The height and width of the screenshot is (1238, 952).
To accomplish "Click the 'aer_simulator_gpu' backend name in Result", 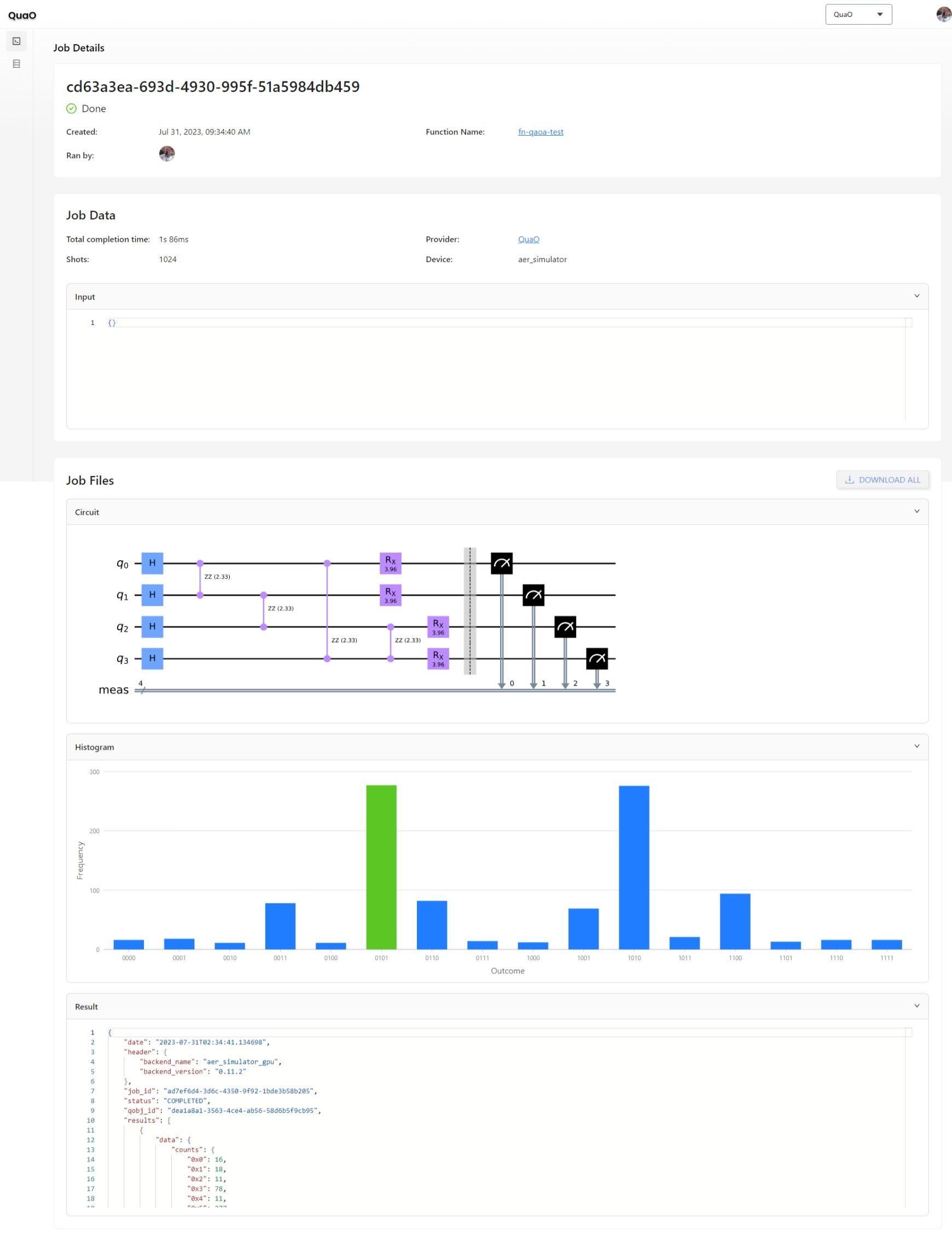I will (242, 1061).
